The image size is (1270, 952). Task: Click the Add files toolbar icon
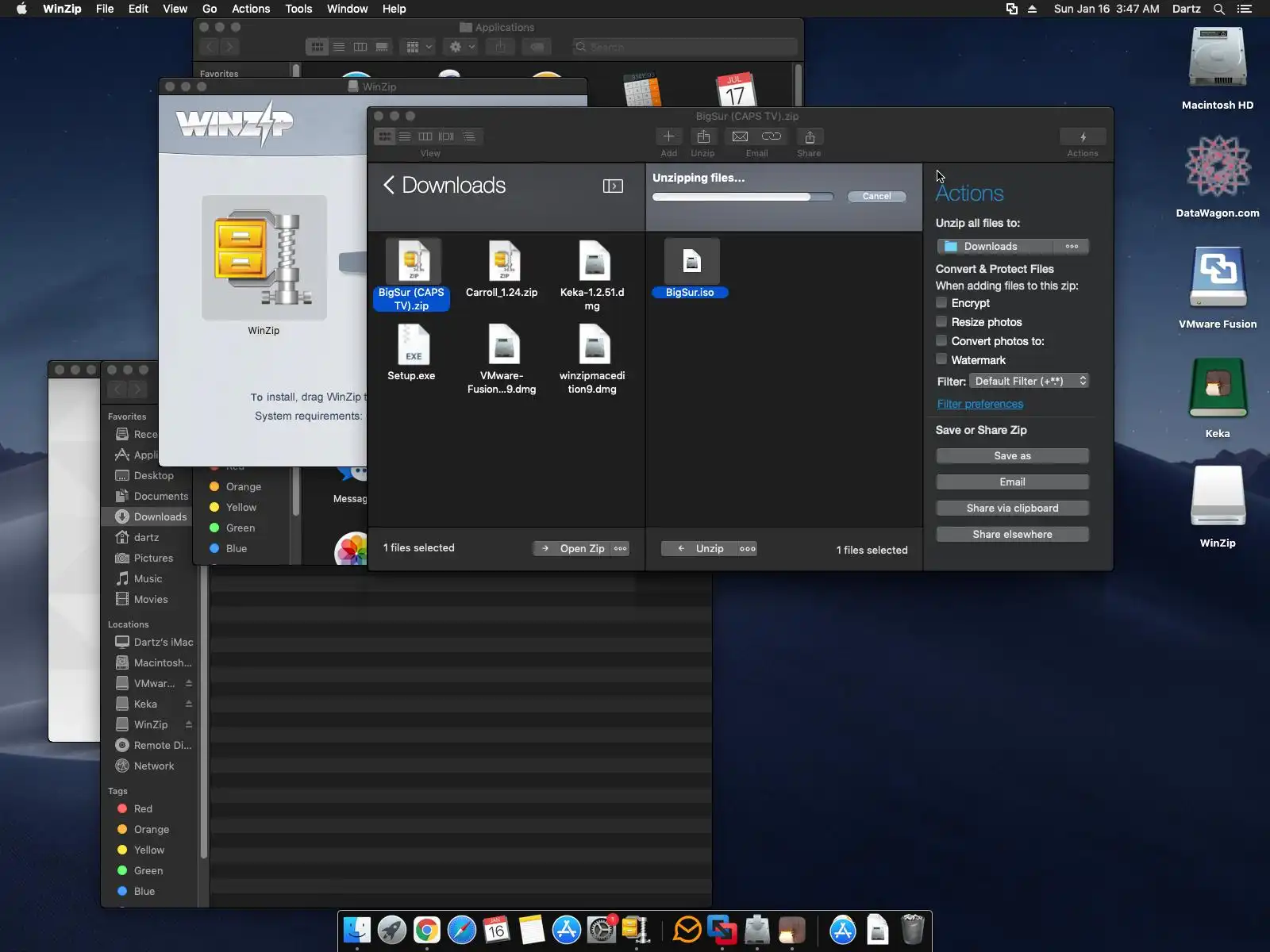(668, 136)
